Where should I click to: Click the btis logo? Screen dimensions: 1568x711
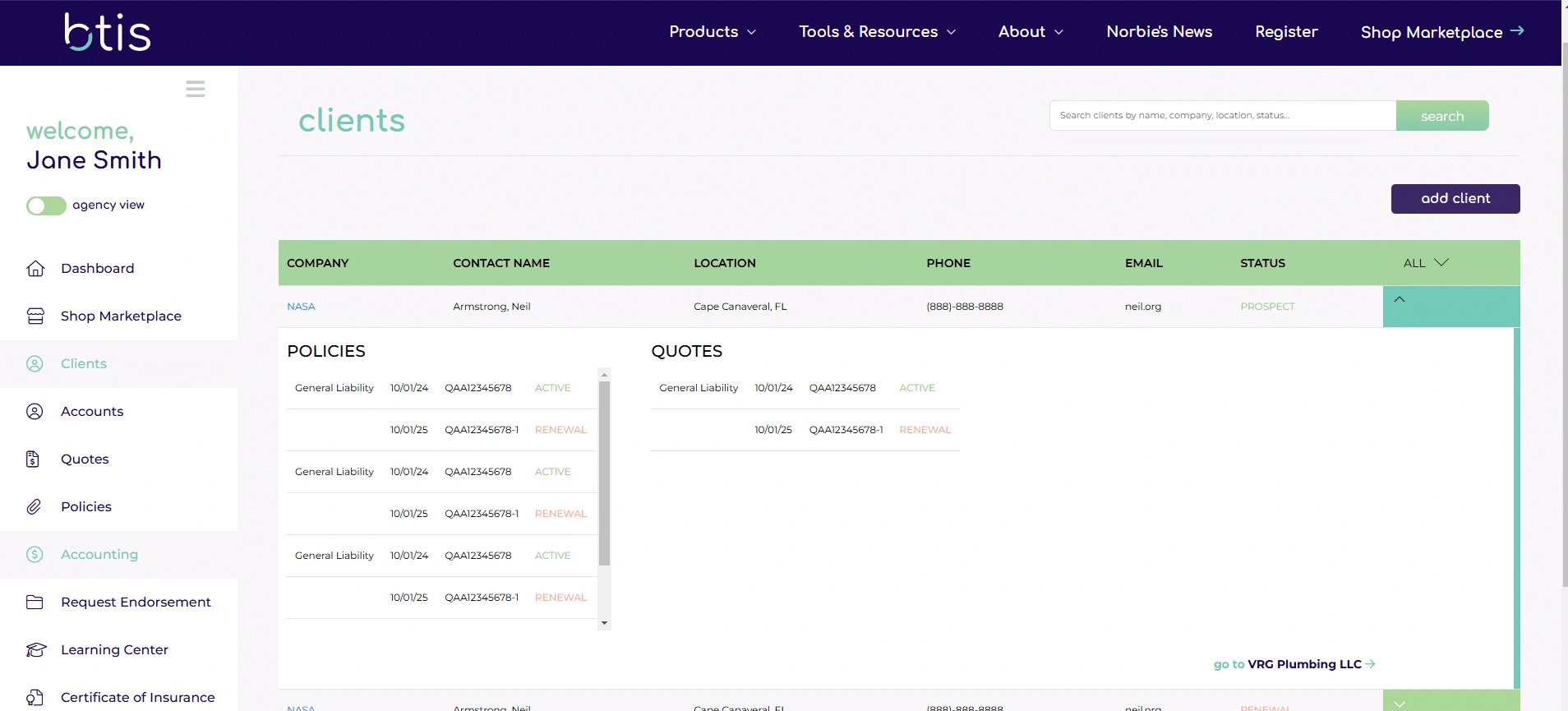pyautogui.click(x=108, y=33)
